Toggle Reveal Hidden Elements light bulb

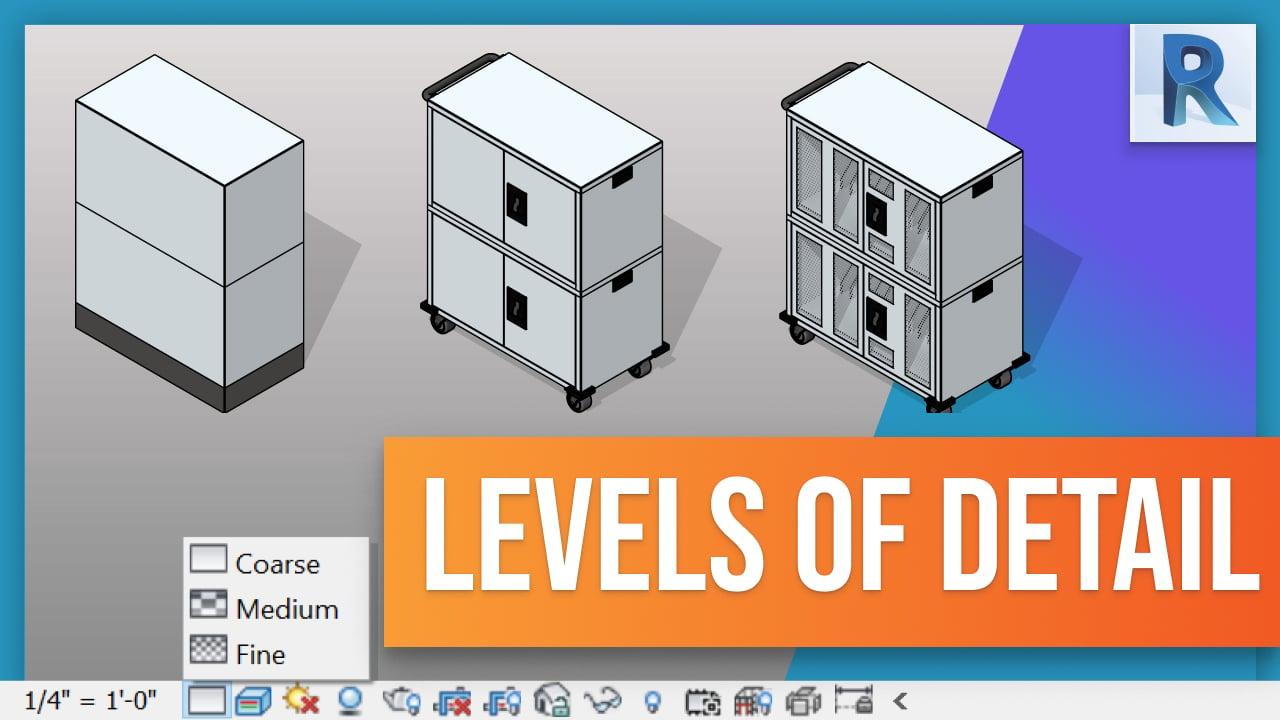(x=653, y=701)
